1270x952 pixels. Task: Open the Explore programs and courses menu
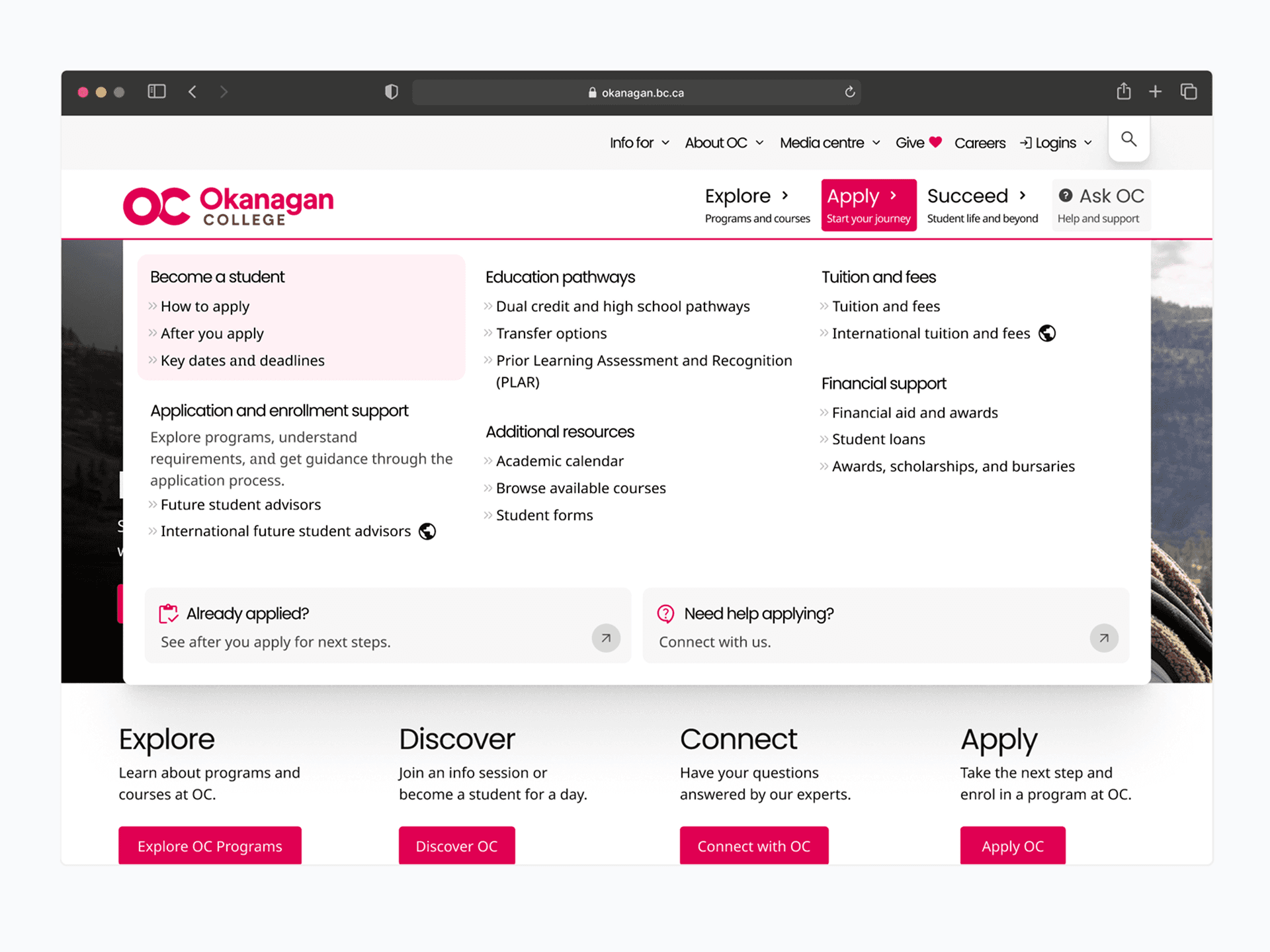pyautogui.click(x=757, y=205)
